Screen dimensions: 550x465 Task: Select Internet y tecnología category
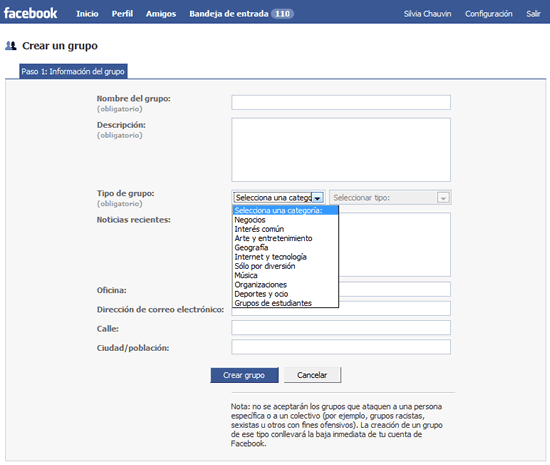tap(285, 257)
